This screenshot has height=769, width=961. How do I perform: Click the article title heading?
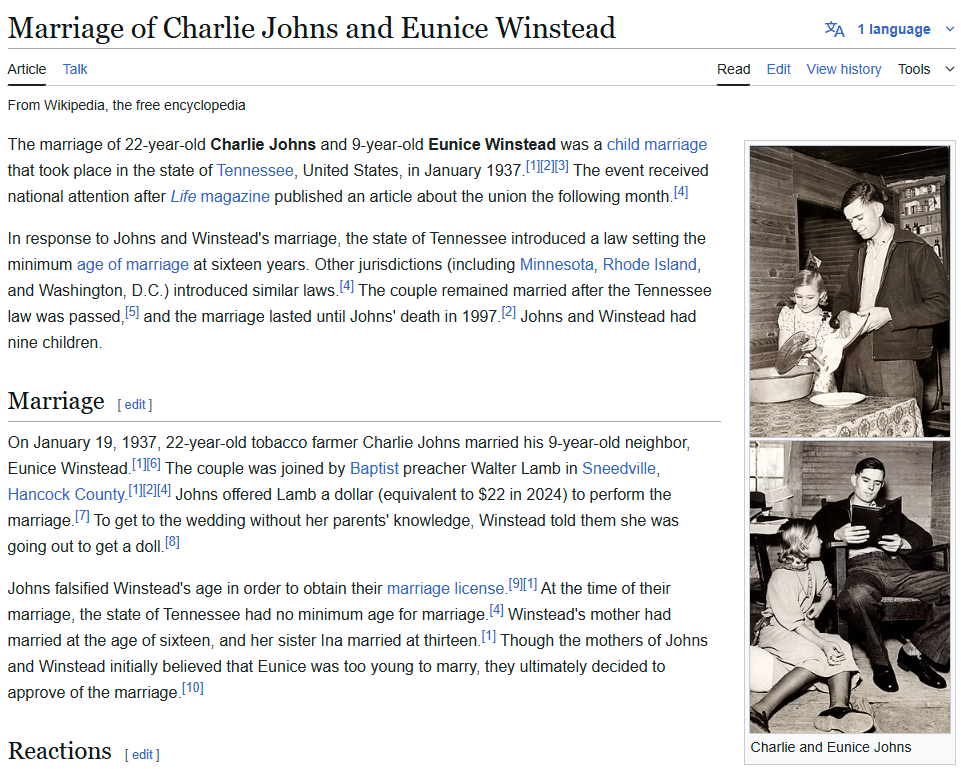coord(311,28)
